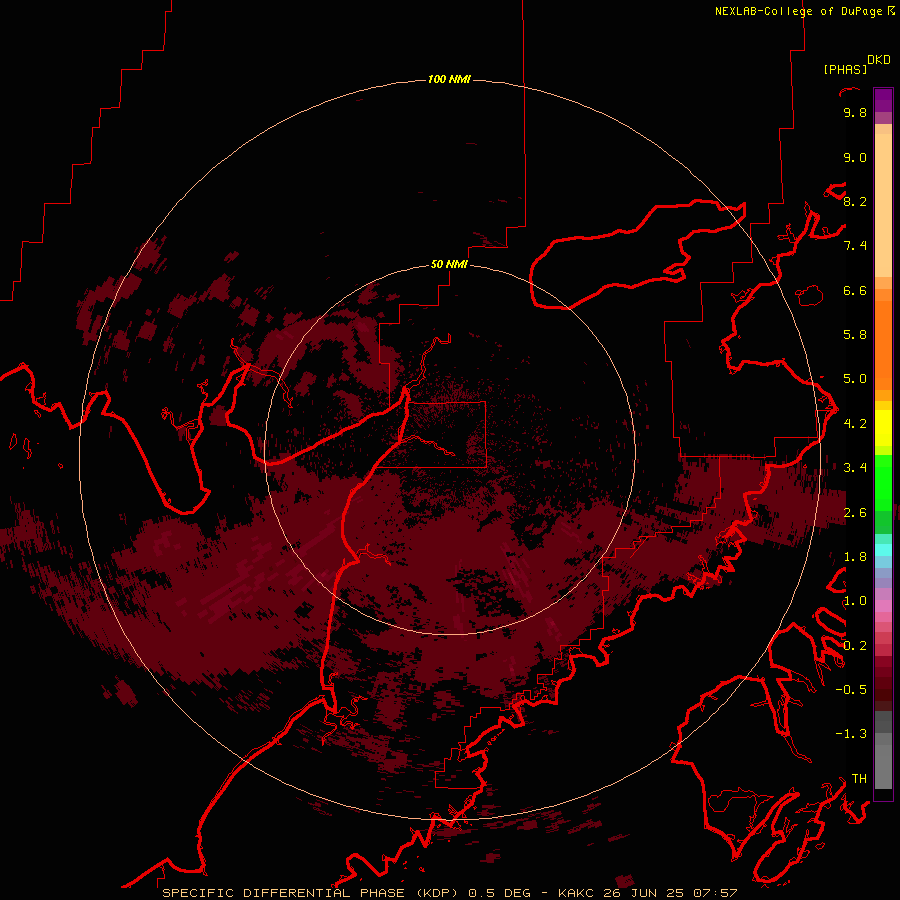Click the 9.0 value on the color scale
Viewport: 900px width, 900px height.
point(855,157)
